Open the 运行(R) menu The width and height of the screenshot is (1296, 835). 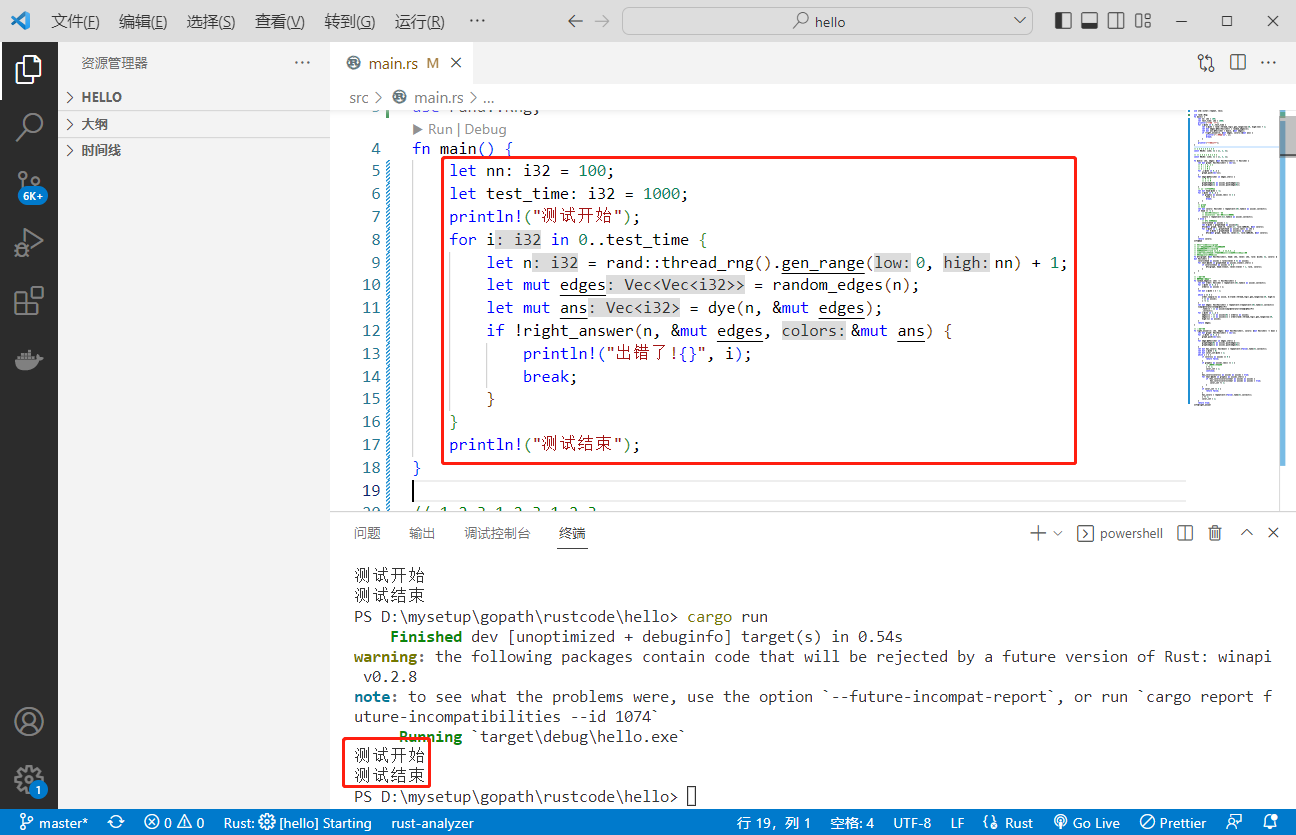coord(420,21)
